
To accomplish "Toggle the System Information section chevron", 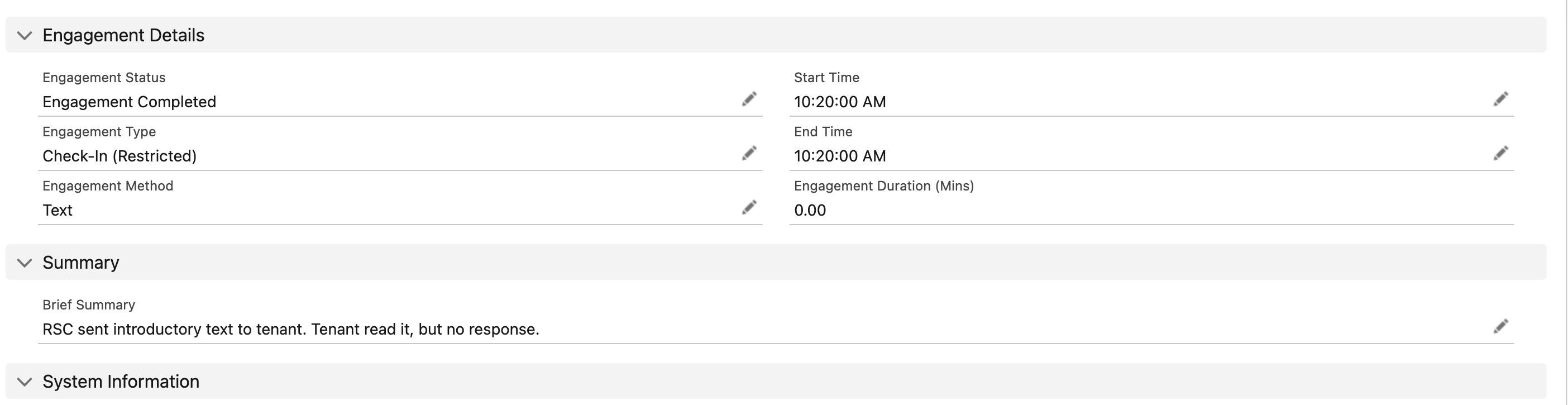I will coord(25,382).
